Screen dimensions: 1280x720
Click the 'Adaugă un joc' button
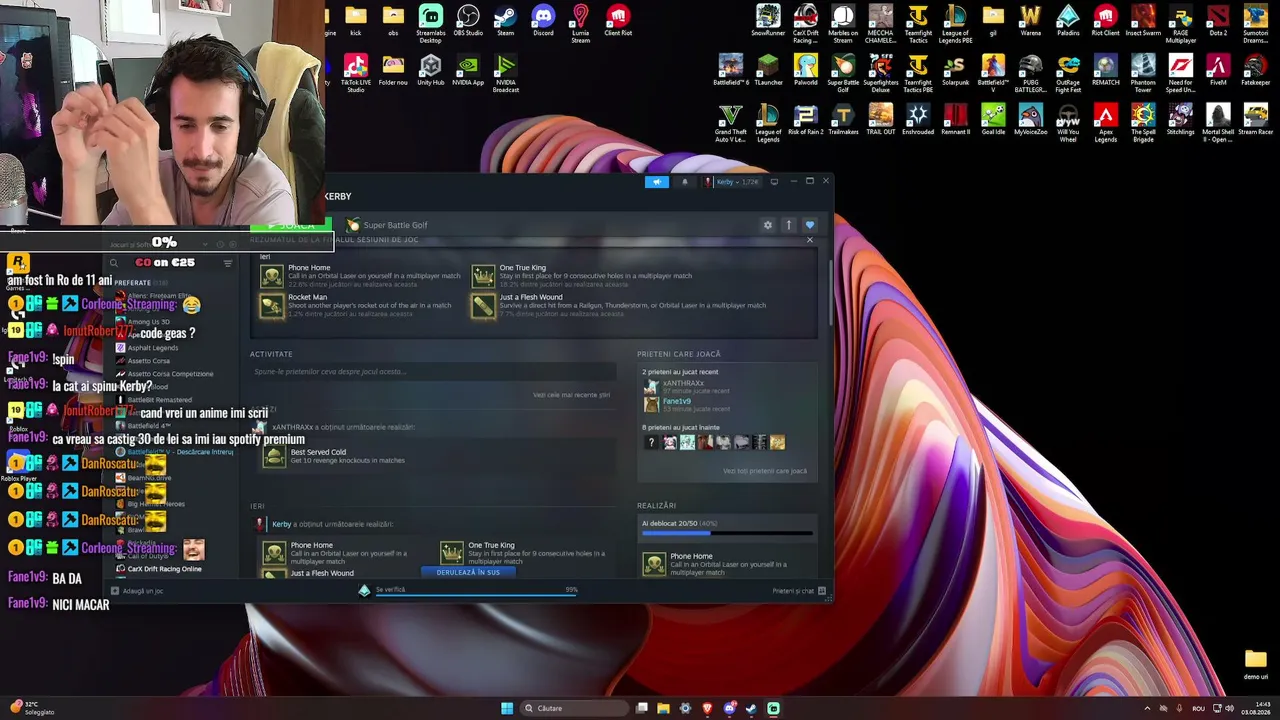point(138,591)
